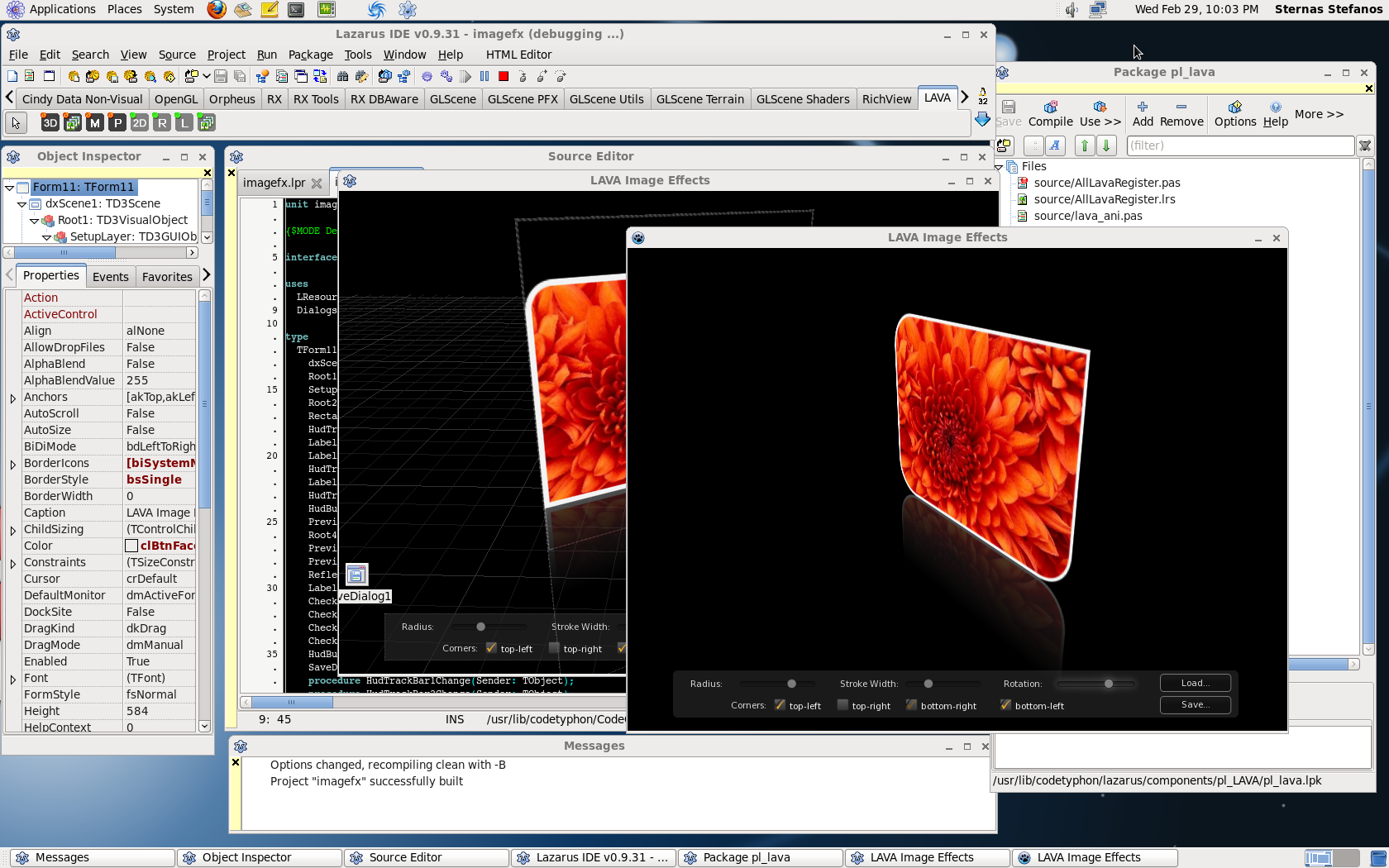Toggle top-right checkbox in background LAVA window

point(554,648)
